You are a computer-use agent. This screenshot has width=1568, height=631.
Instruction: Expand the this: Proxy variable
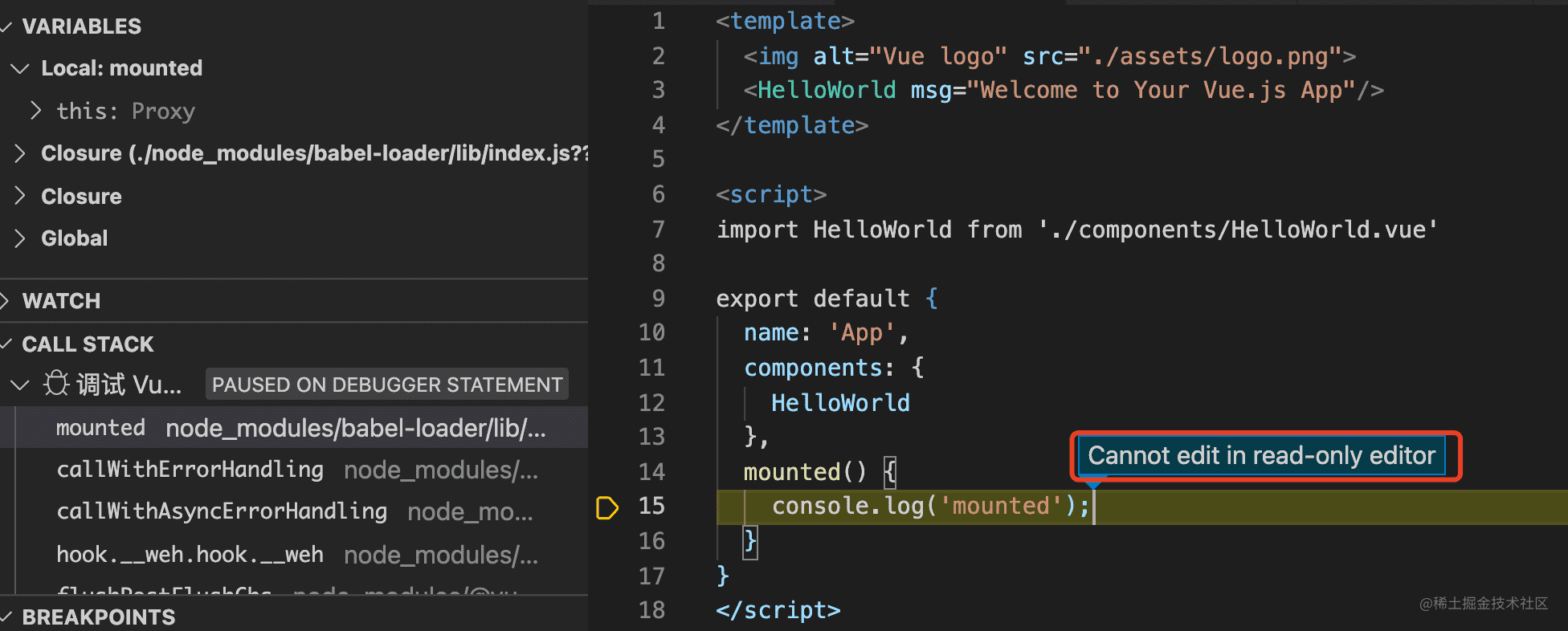tap(35, 111)
